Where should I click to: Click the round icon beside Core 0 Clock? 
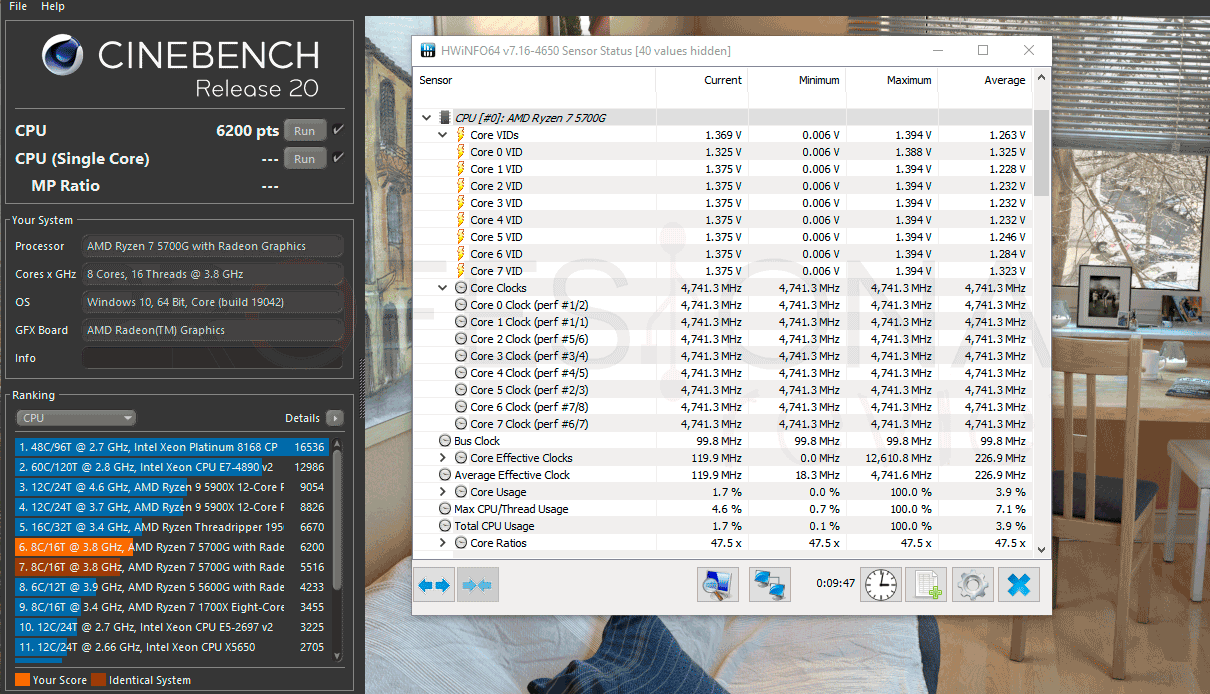point(461,305)
